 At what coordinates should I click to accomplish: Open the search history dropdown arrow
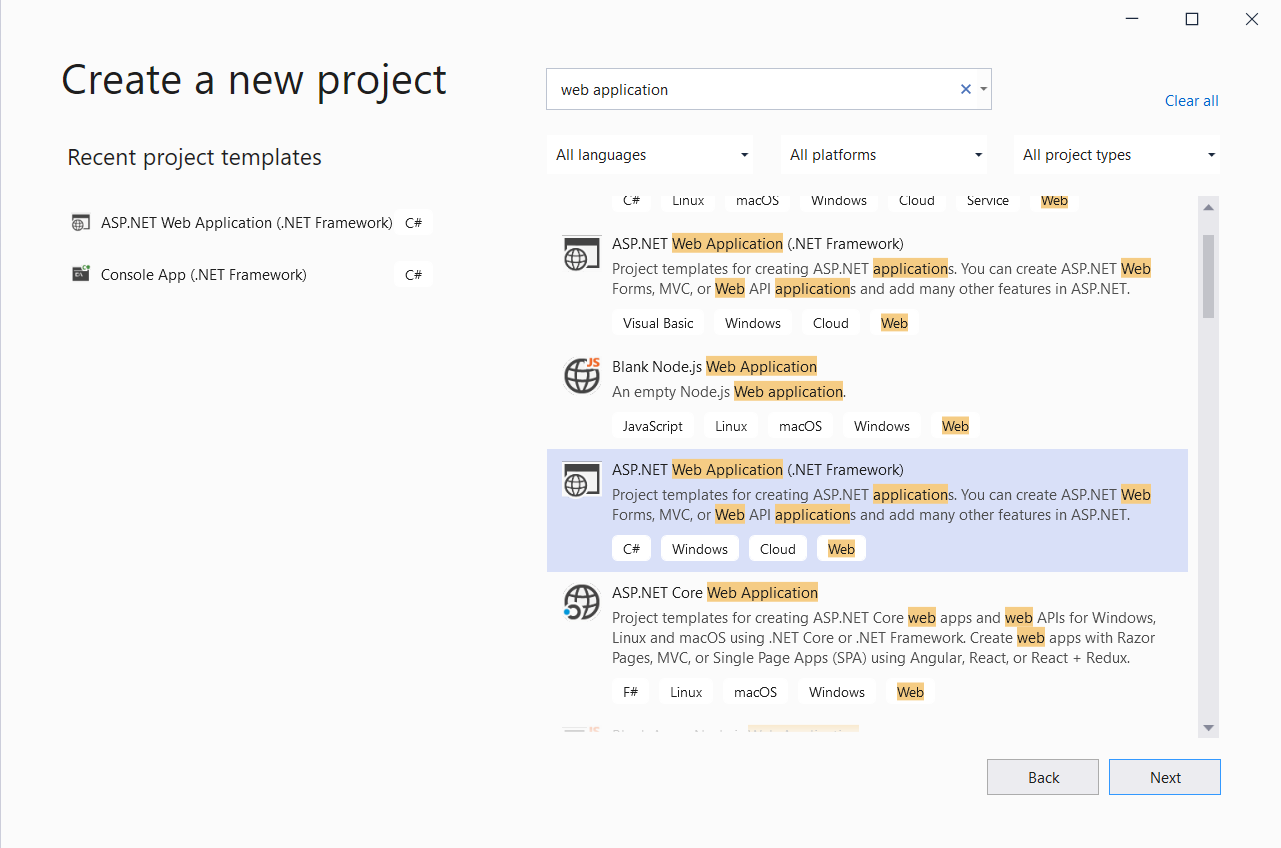[984, 89]
